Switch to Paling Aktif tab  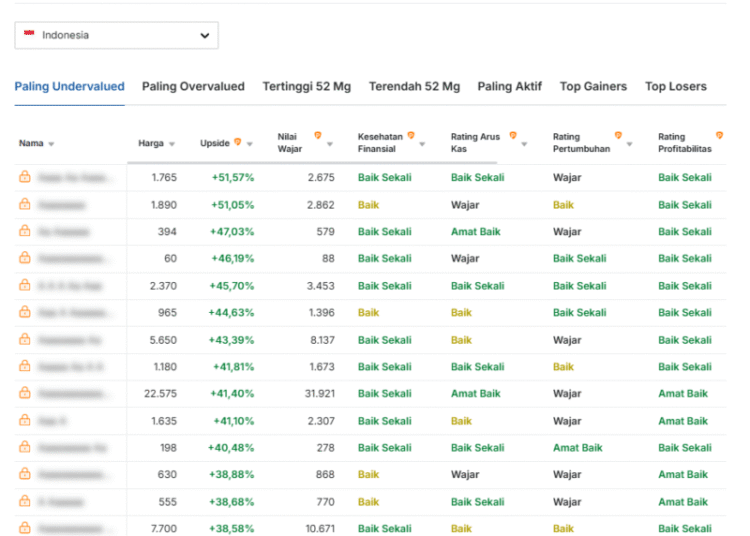[509, 87]
